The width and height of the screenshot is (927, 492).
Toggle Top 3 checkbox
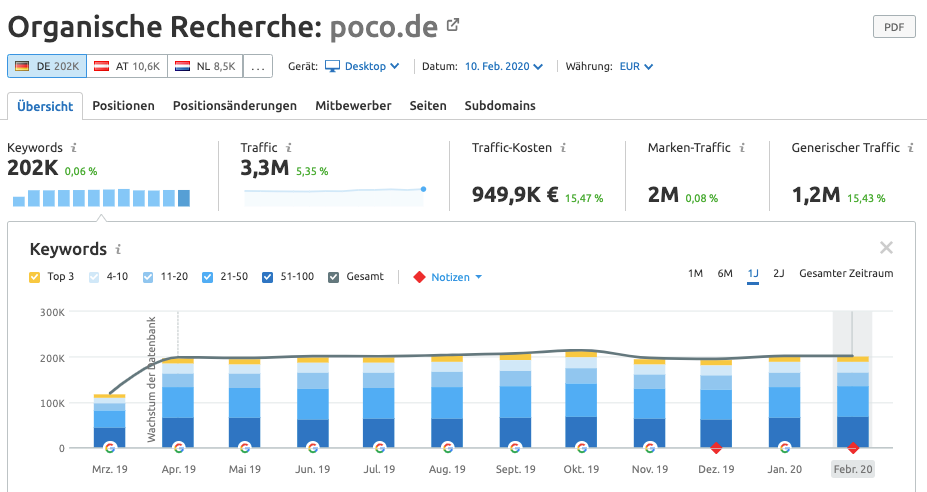tap(34, 277)
